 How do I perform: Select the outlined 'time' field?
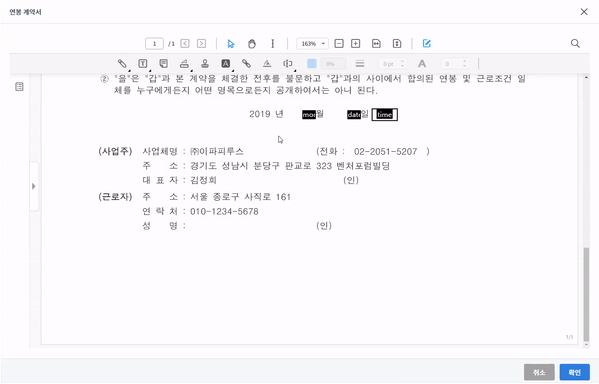pyautogui.click(x=385, y=114)
